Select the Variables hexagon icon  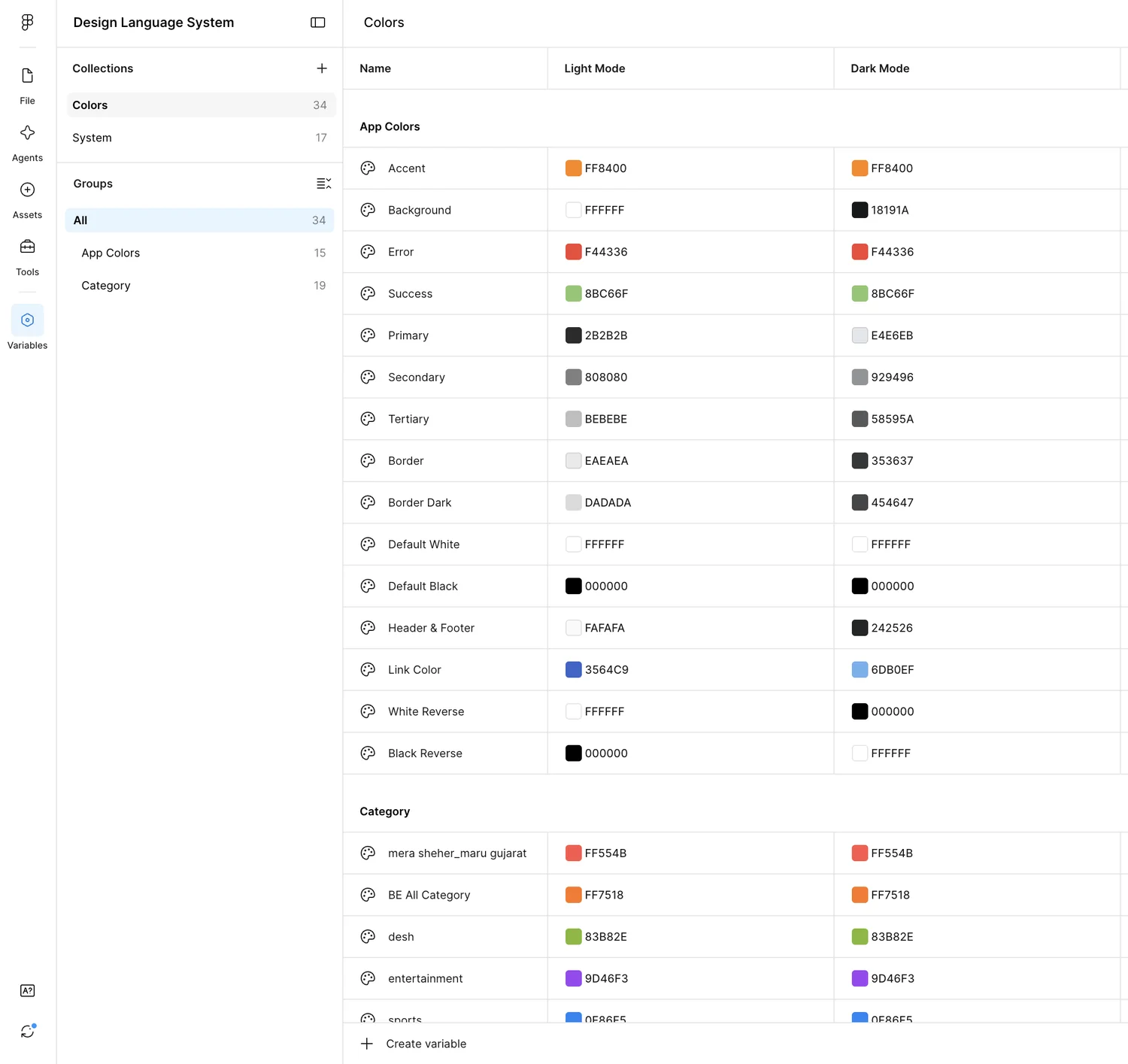tap(27, 320)
